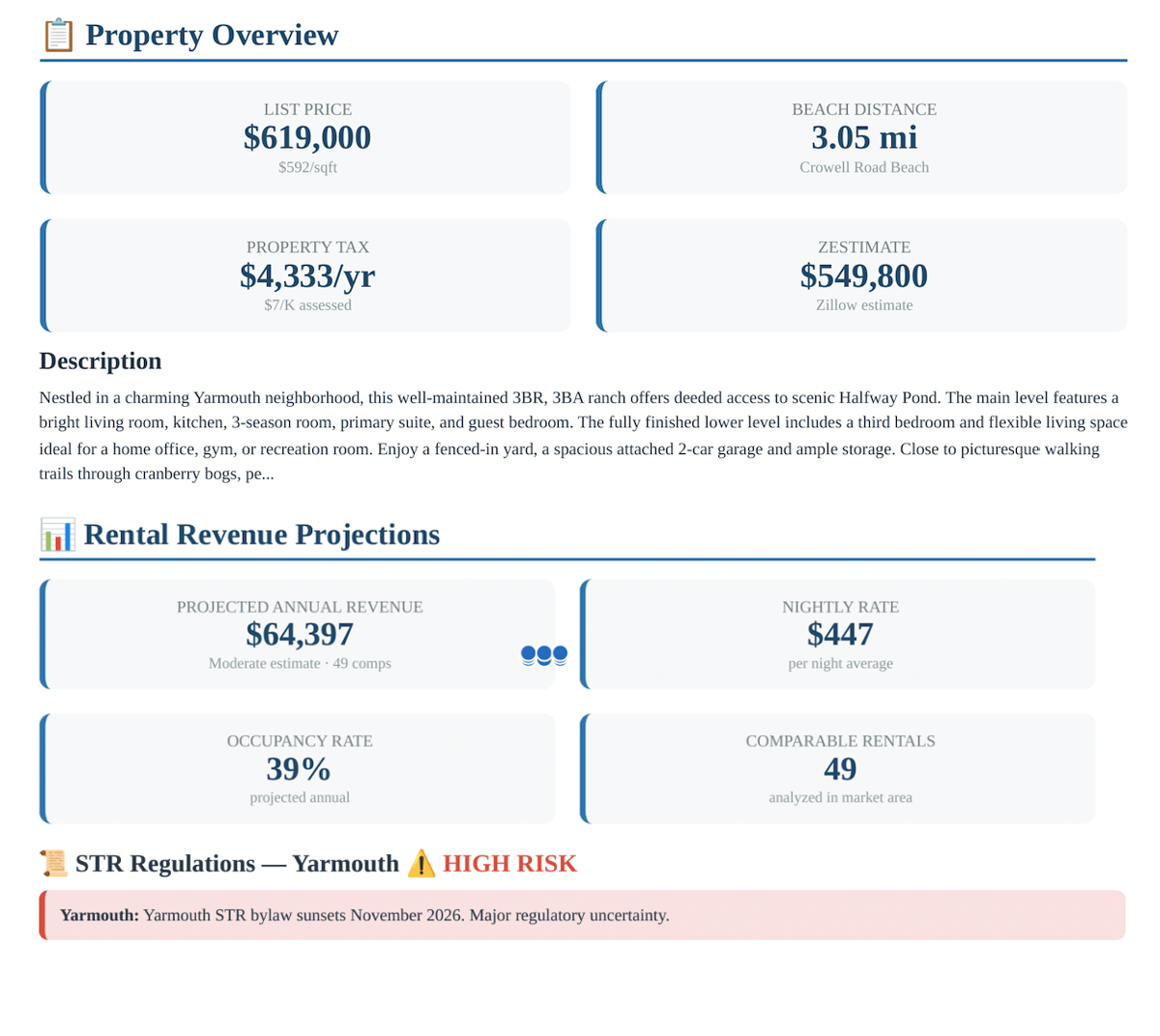Click the scroll icon beside STR Regulations

click(53, 863)
